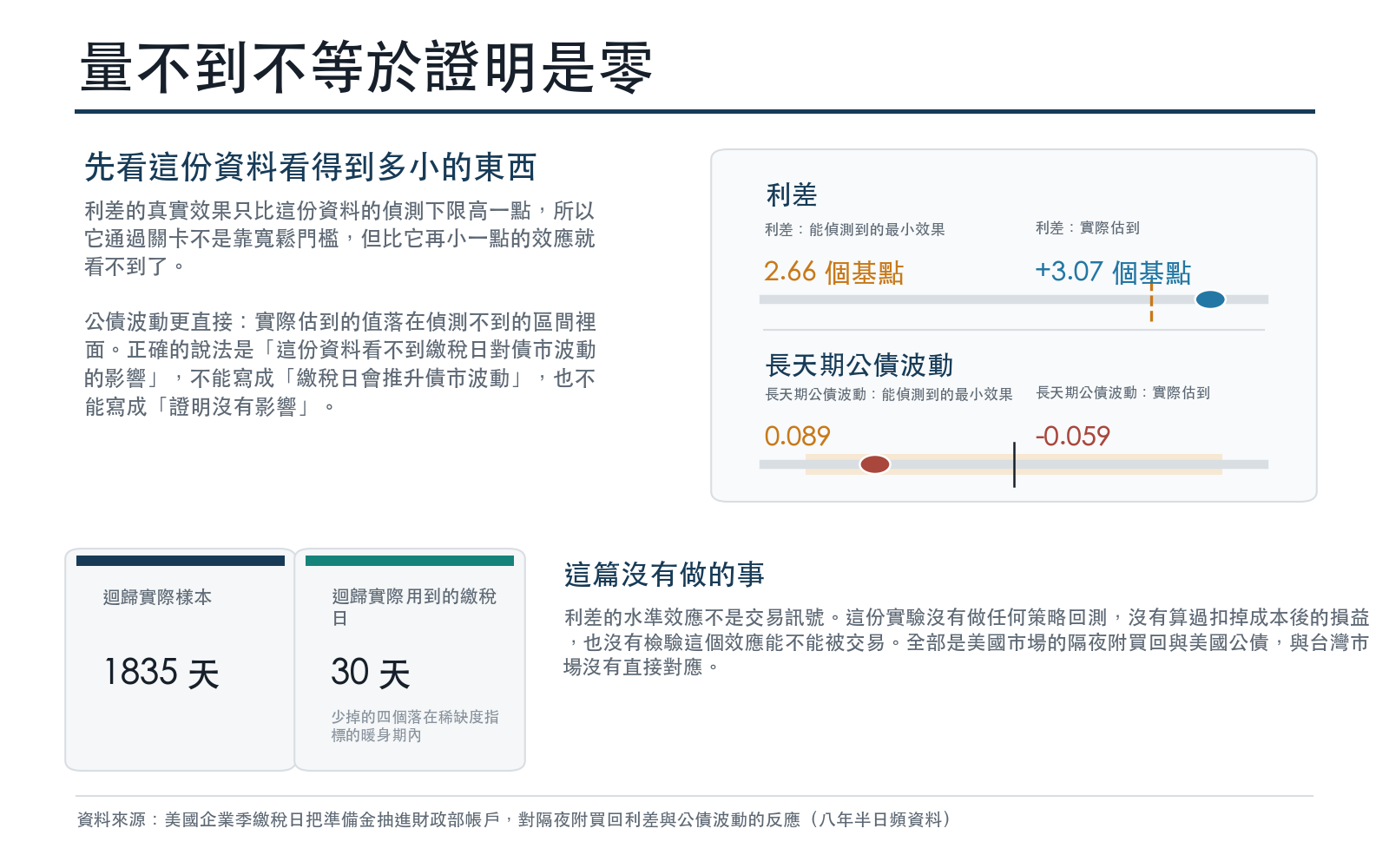
Task: Click the heading 這篇沒有做的事
Action: (664, 575)
